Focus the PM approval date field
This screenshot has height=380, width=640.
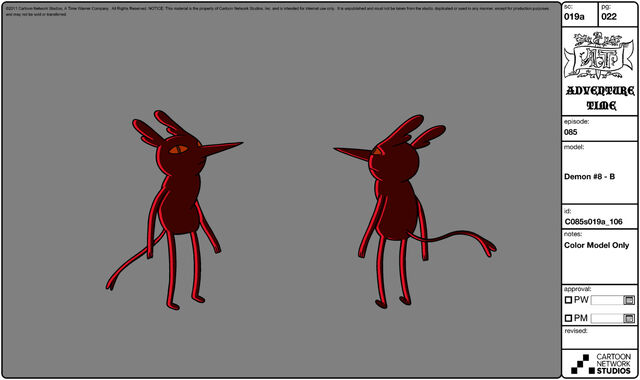pyautogui.click(x=607, y=318)
